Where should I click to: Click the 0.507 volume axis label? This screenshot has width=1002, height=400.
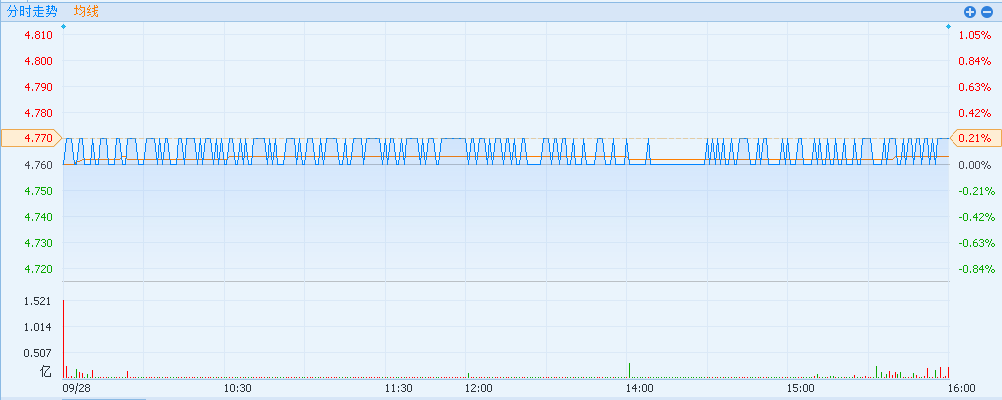[37, 353]
